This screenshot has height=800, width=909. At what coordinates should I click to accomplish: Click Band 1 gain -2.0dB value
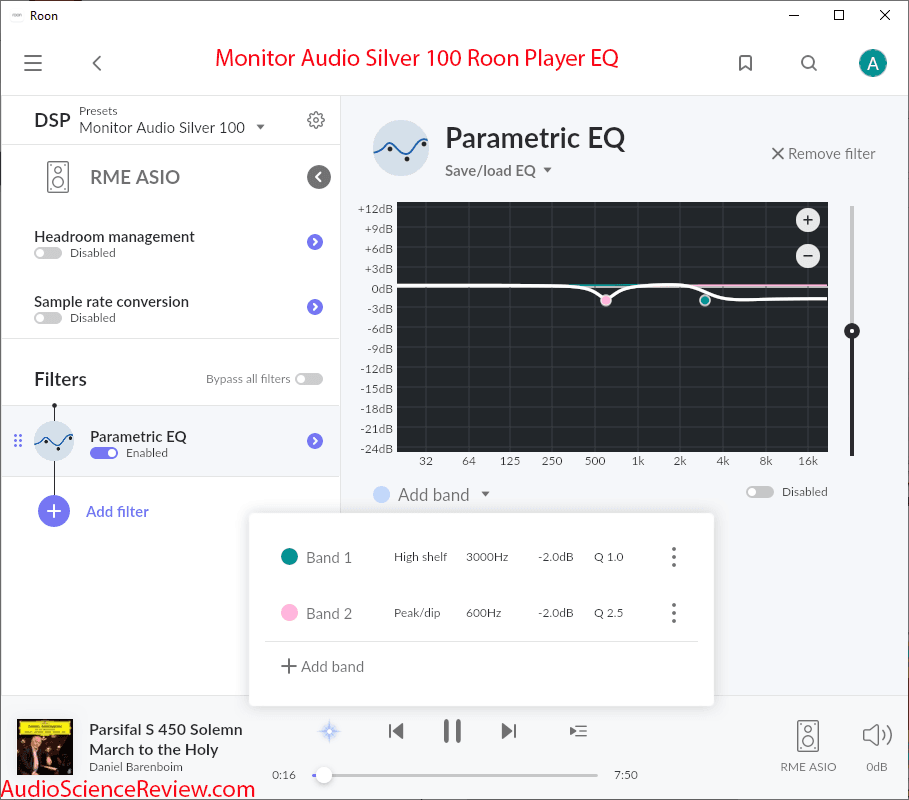555,557
